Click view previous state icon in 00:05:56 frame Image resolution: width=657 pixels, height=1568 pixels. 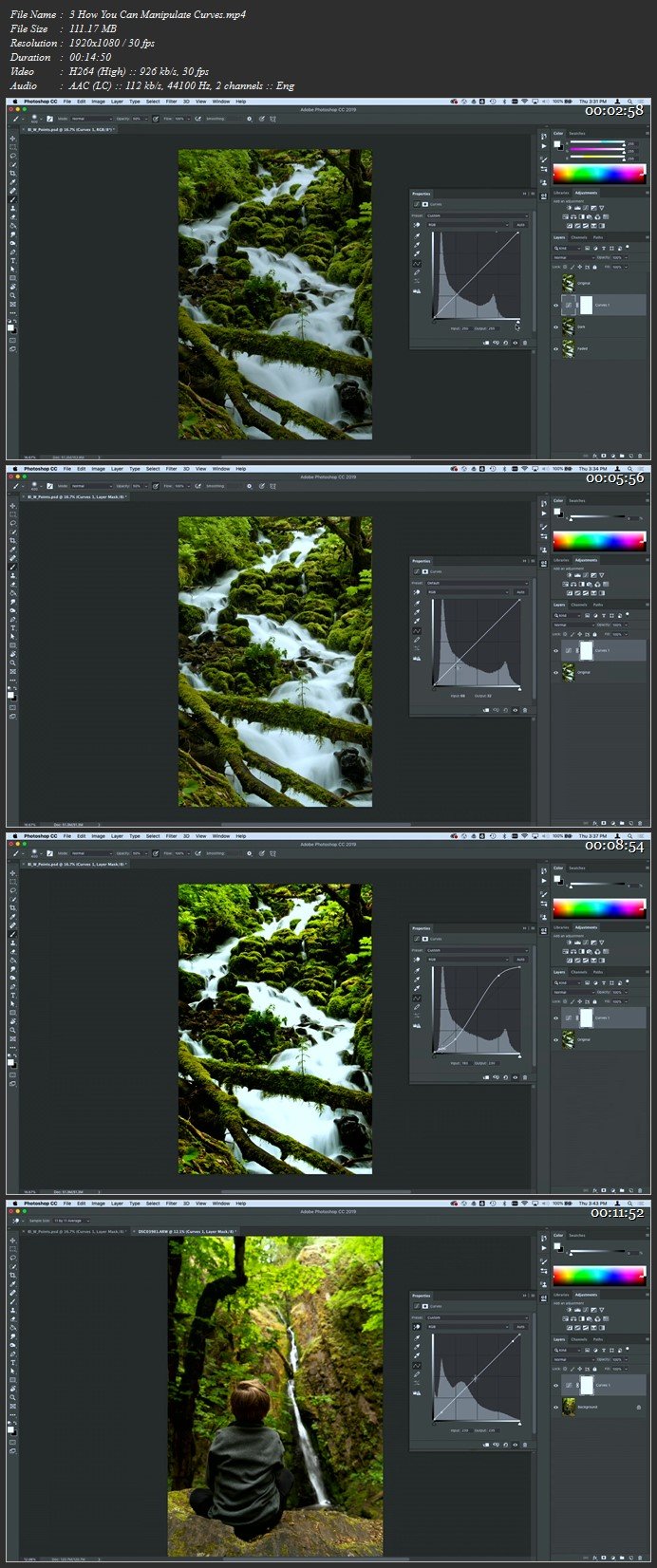tap(496, 710)
